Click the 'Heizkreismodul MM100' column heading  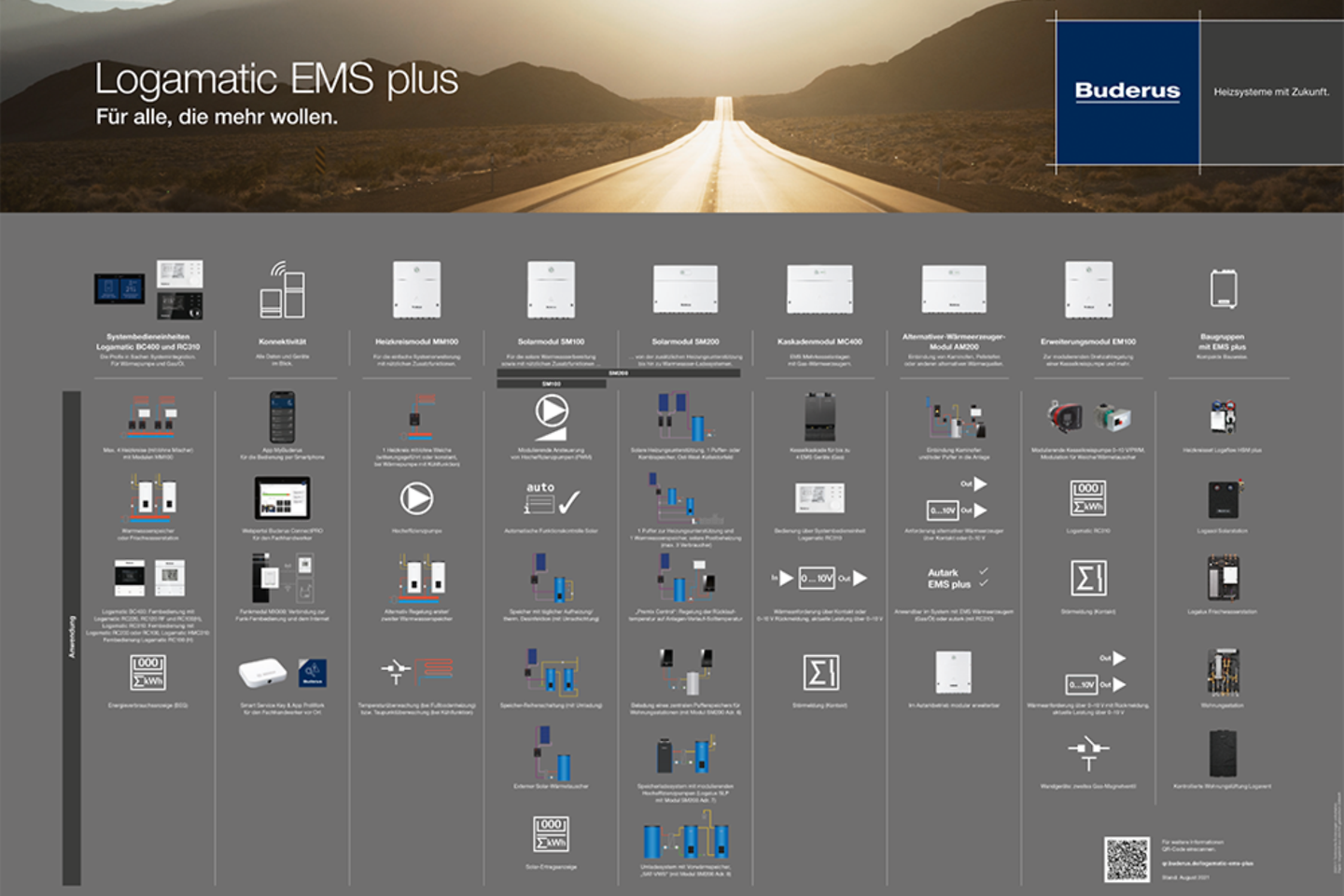pos(416,342)
